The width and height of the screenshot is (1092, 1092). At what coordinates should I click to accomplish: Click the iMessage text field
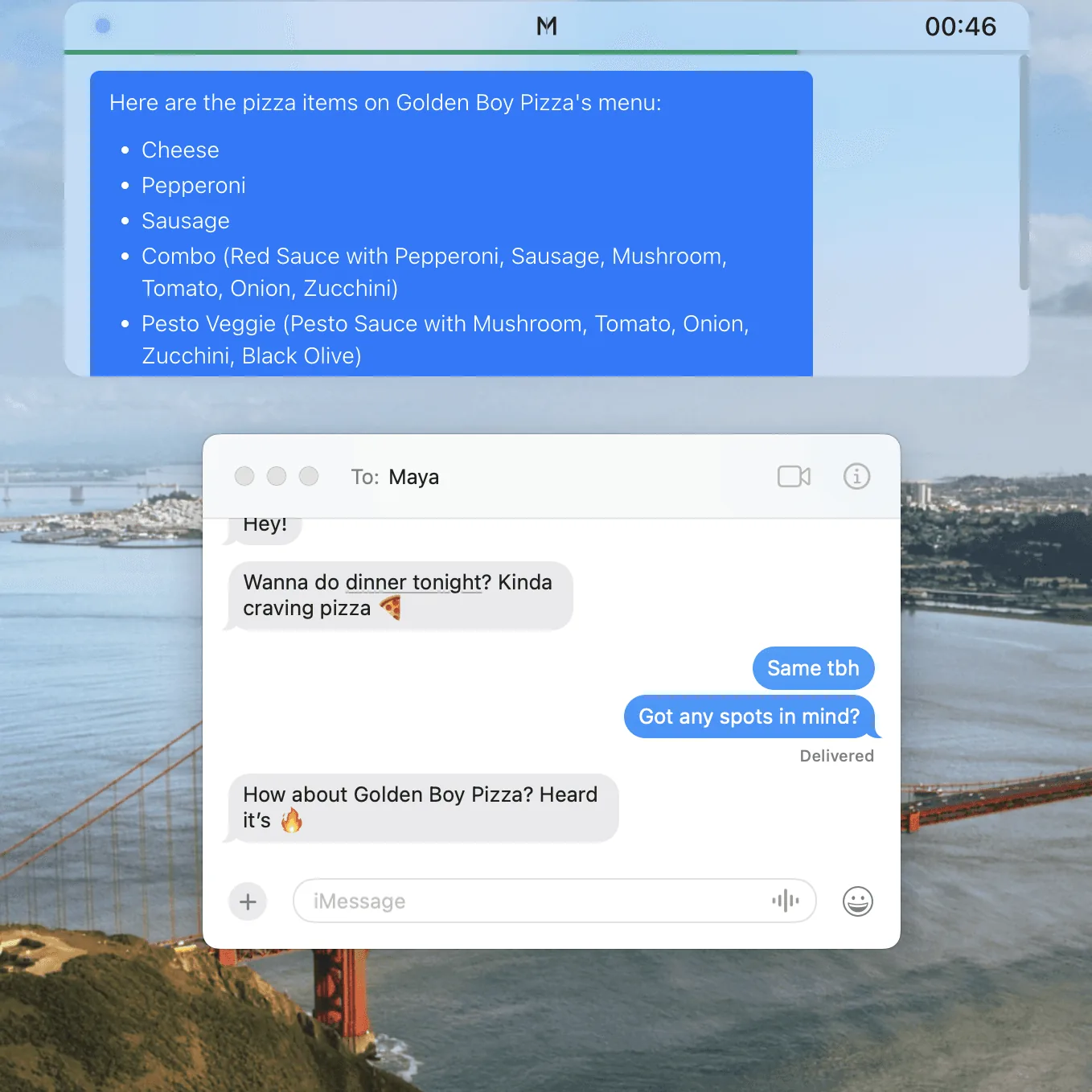554,901
